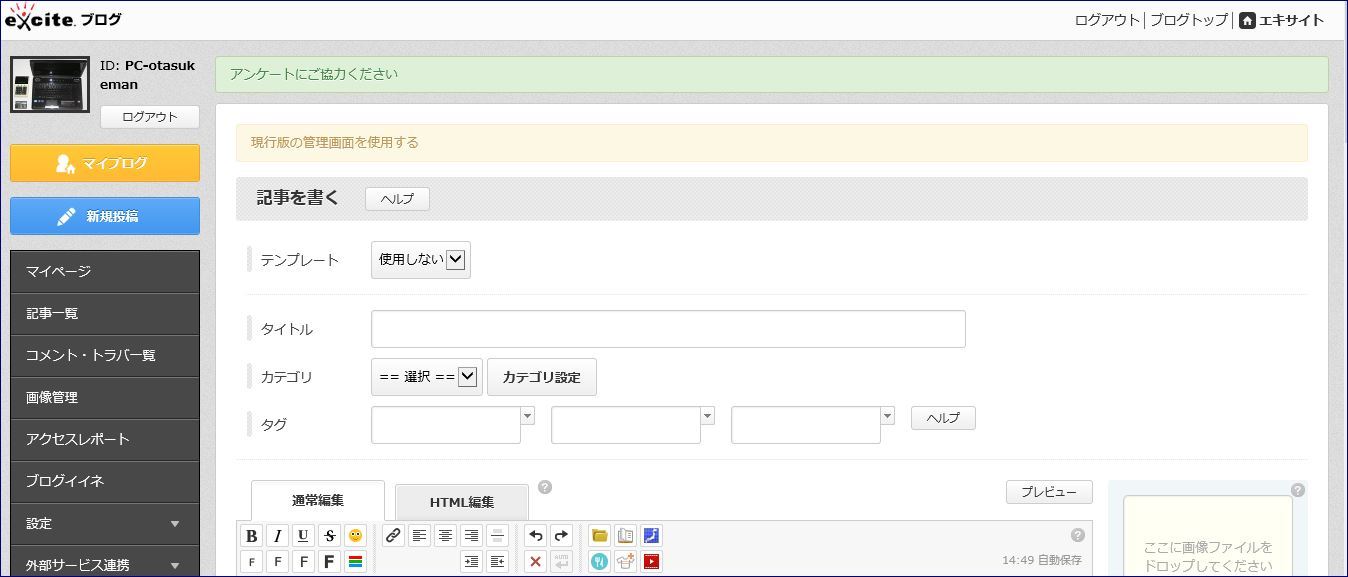Center-align text
This screenshot has width=1348, height=577.
[445, 536]
